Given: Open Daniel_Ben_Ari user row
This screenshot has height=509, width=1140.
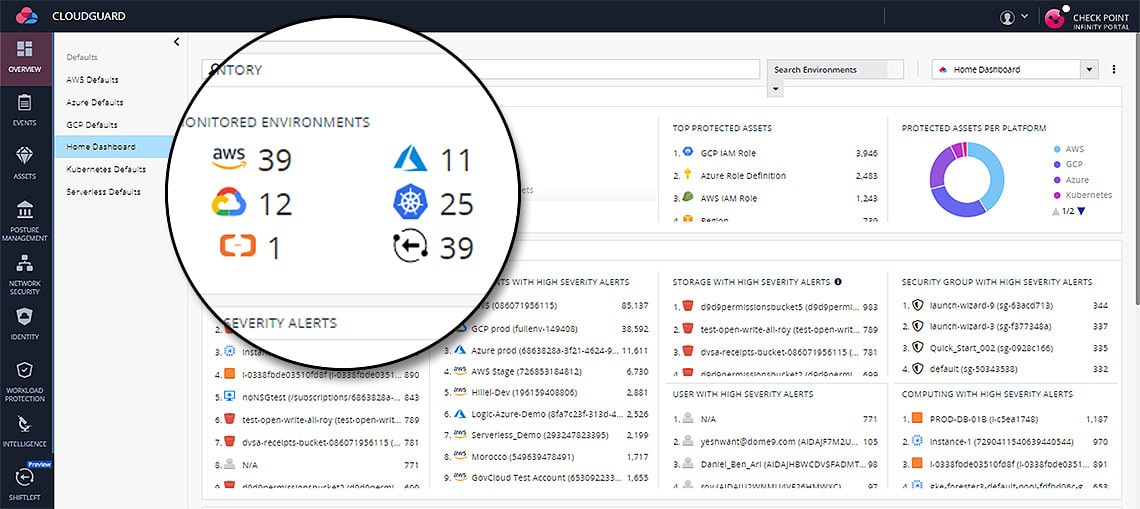Looking at the screenshot, I should pyautogui.click(x=776, y=463).
